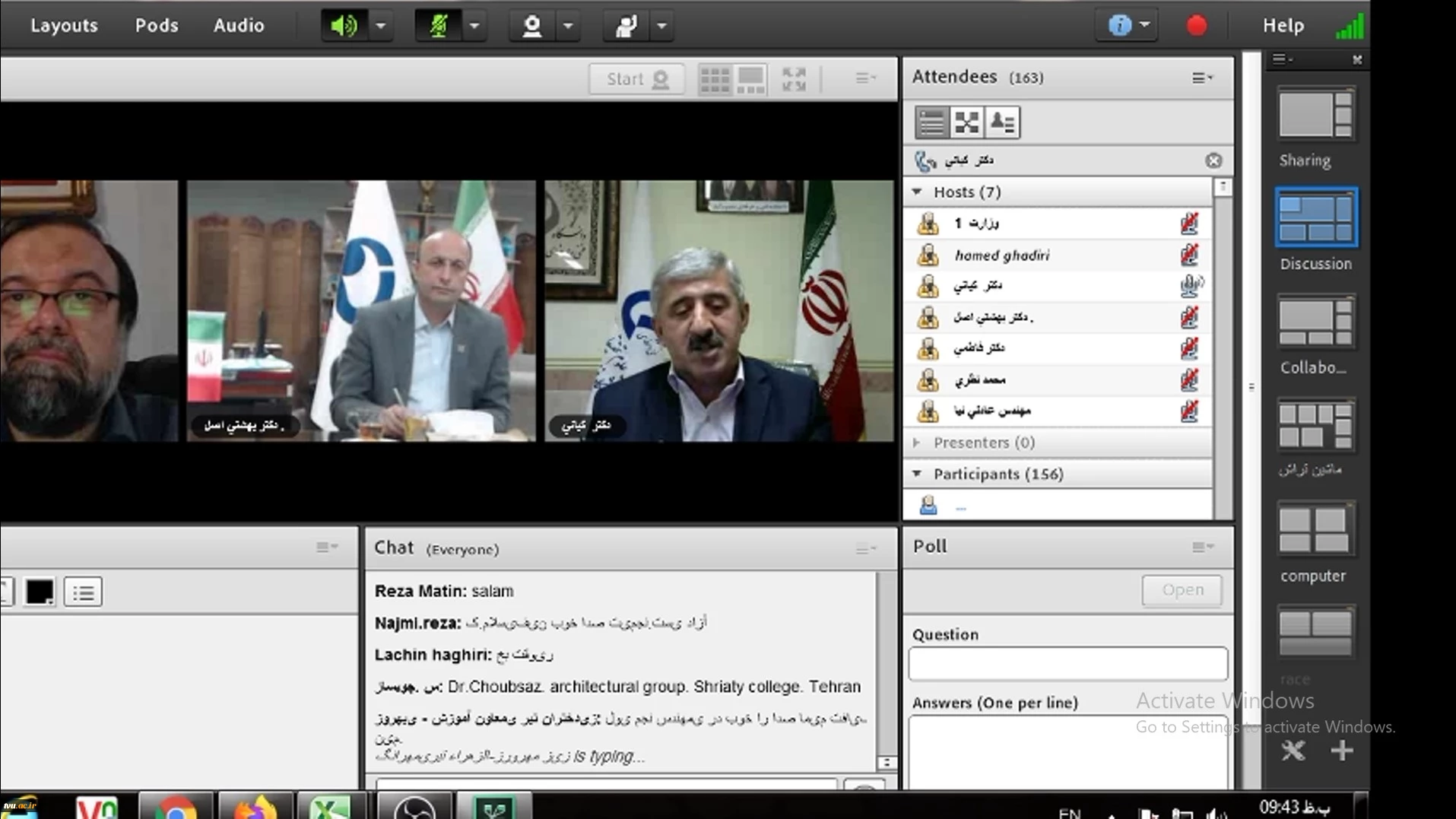Viewport: 1456px width, 819px height.
Task: Open the Layouts menu
Action: click(64, 26)
